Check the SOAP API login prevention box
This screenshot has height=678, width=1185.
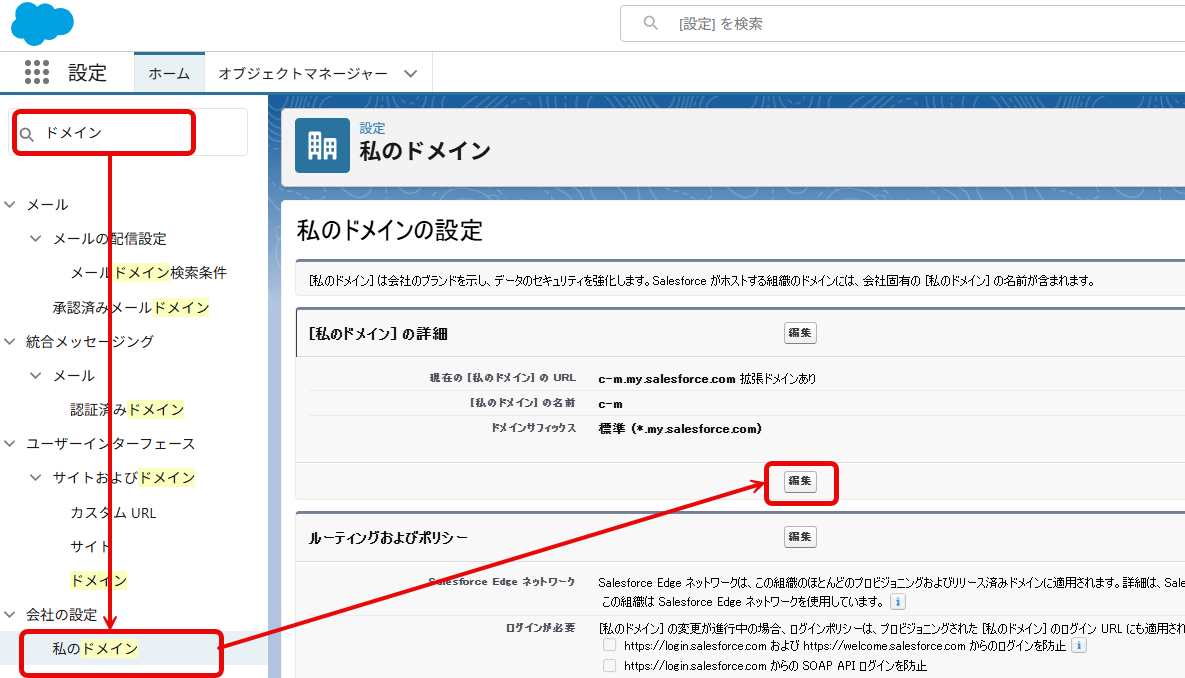tap(609, 665)
